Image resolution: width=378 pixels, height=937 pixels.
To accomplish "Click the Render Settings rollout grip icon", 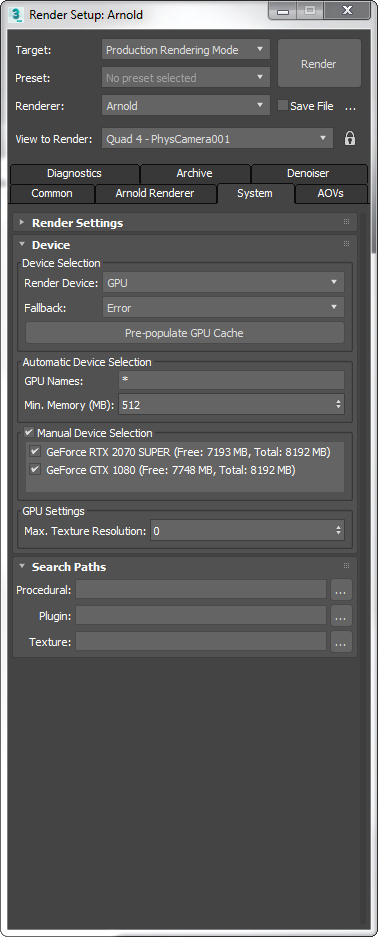I will (346, 222).
